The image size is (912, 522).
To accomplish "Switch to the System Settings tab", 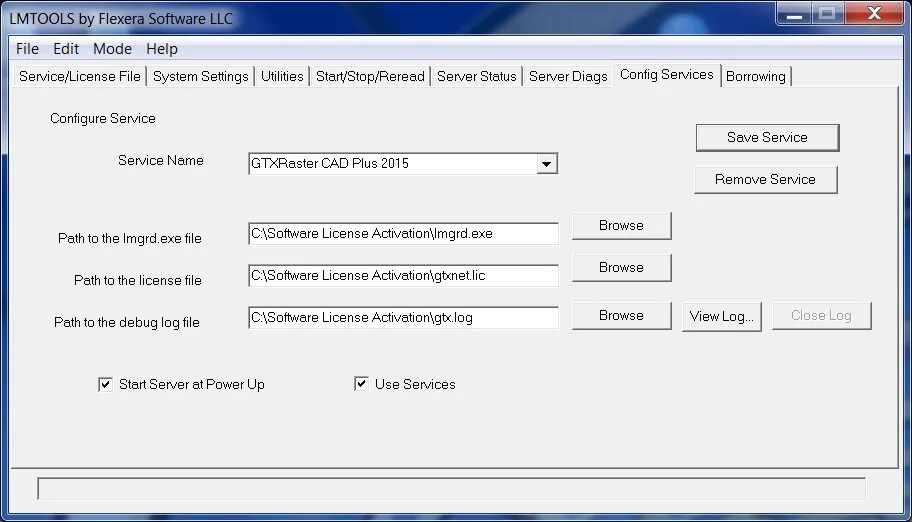I will (x=200, y=76).
